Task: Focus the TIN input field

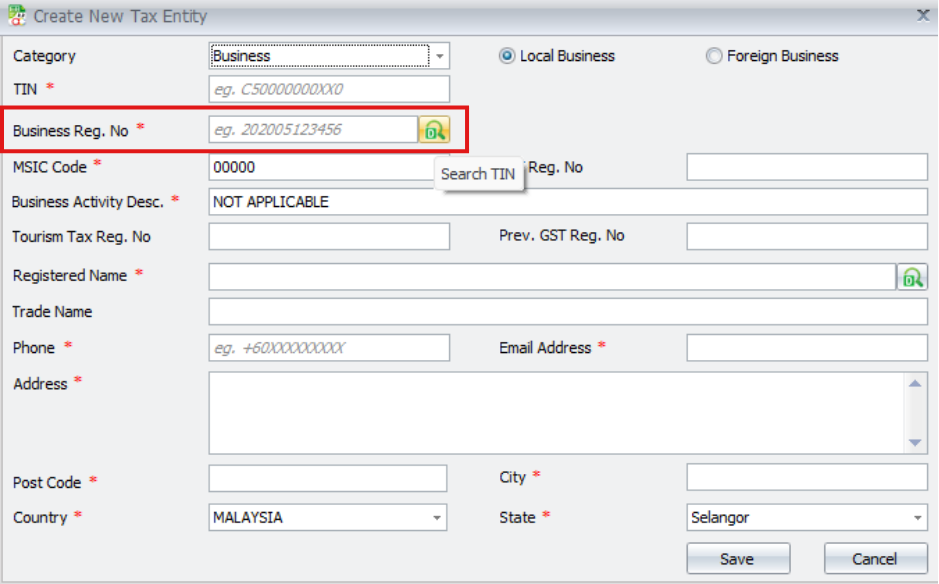Action: point(329,89)
